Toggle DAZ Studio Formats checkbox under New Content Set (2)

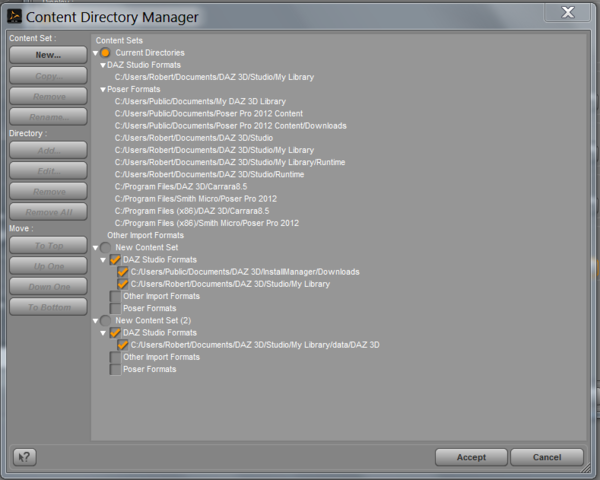(115, 333)
